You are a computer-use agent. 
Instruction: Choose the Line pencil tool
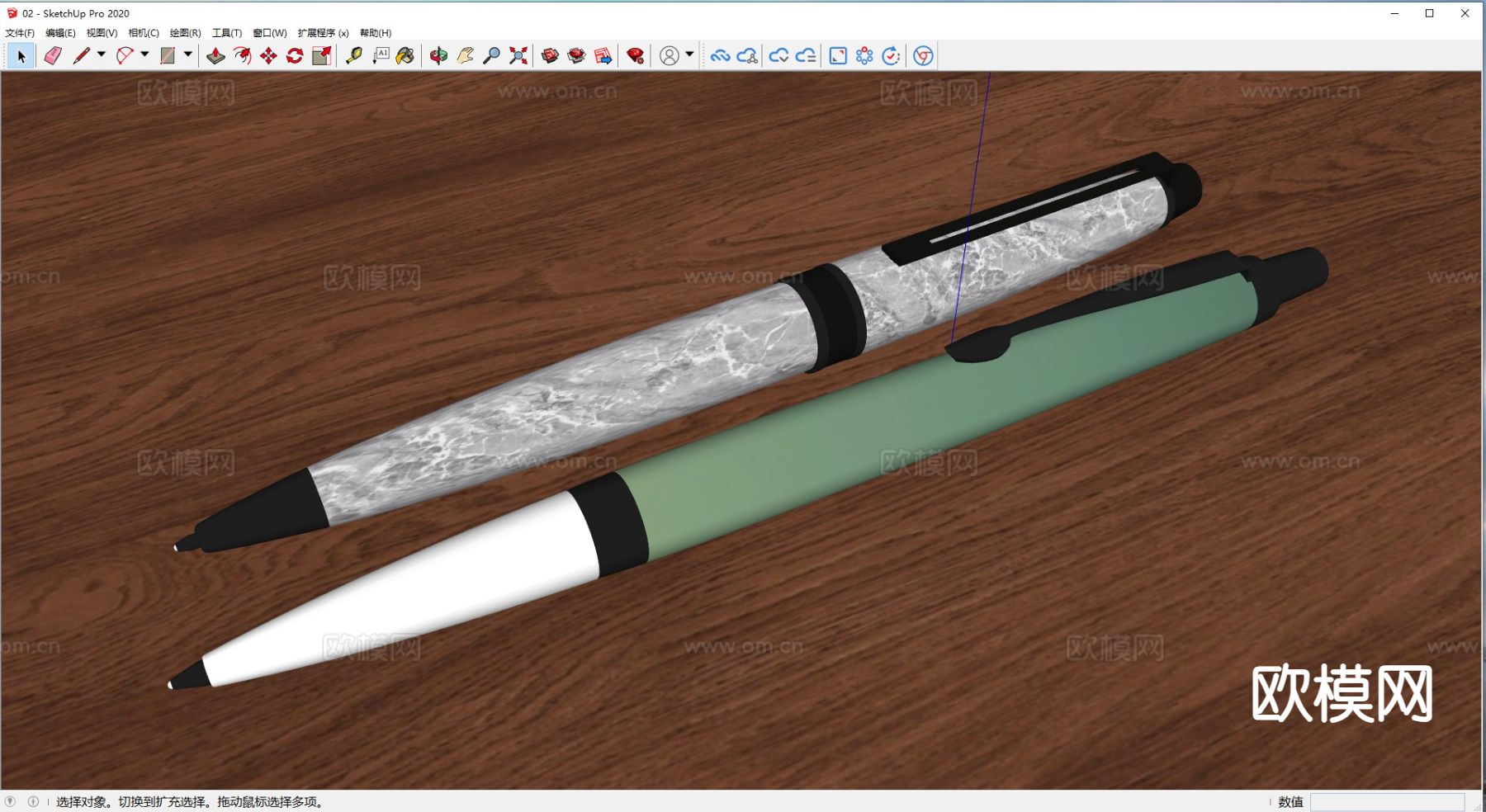coord(81,56)
